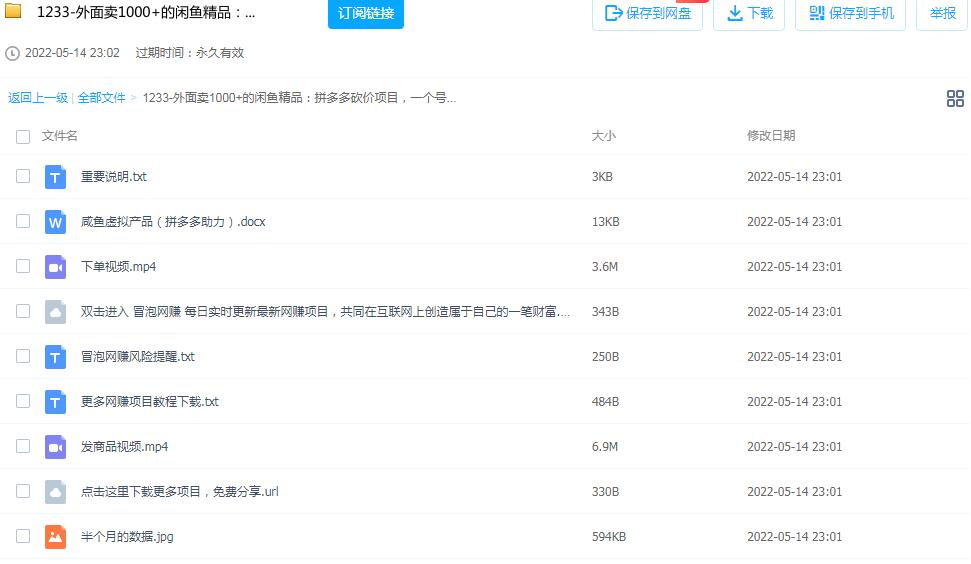The width and height of the screenshot is (971, 564).
Task: Open file 下单视频.mp4
Action: point(118,267)
